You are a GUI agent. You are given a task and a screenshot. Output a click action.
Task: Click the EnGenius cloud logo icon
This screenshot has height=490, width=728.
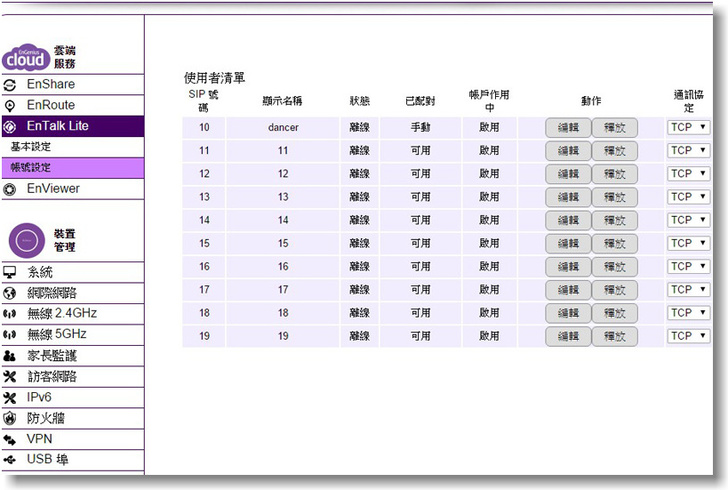click(x=24, y=58)
